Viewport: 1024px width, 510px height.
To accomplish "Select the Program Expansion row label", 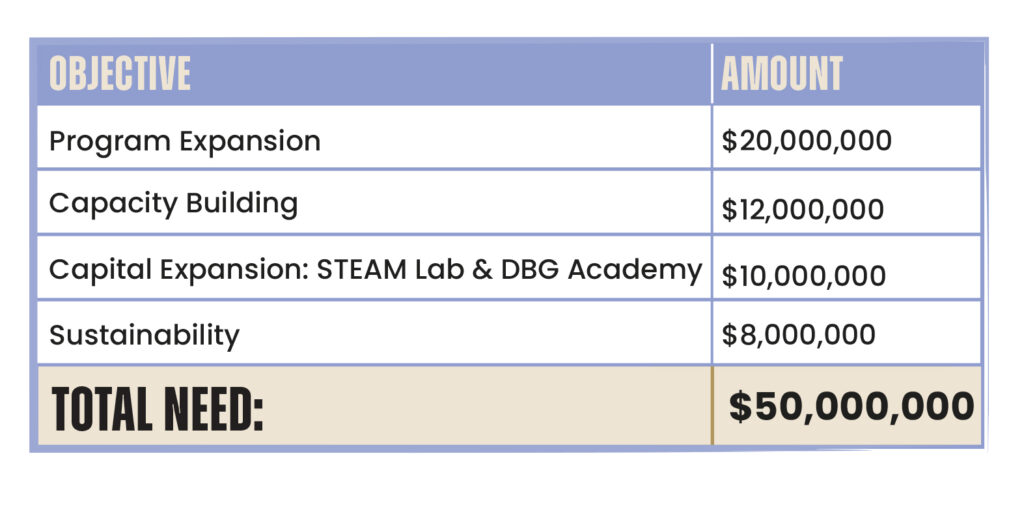I will point(185,141).
